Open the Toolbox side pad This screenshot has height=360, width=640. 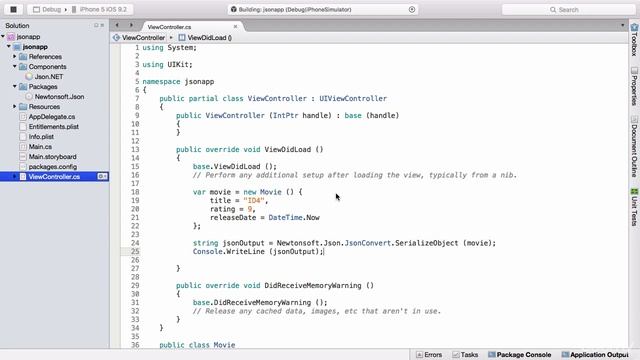pyautogui.click(x=634, y=40)
